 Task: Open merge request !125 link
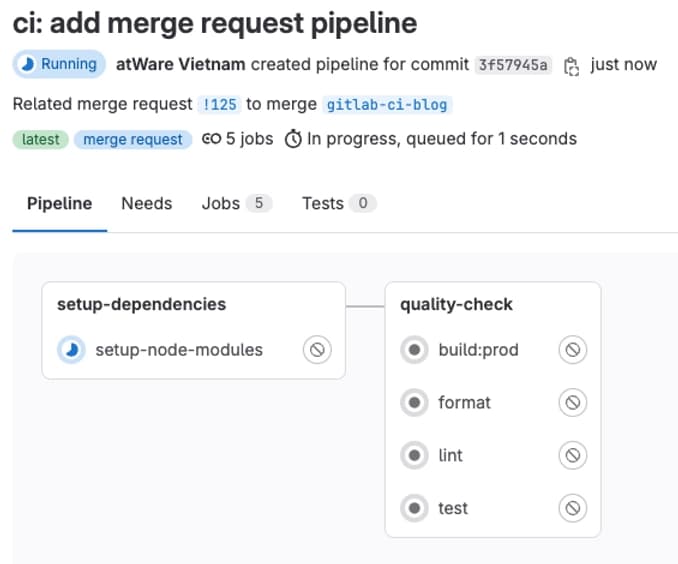(x=218, y=105)
